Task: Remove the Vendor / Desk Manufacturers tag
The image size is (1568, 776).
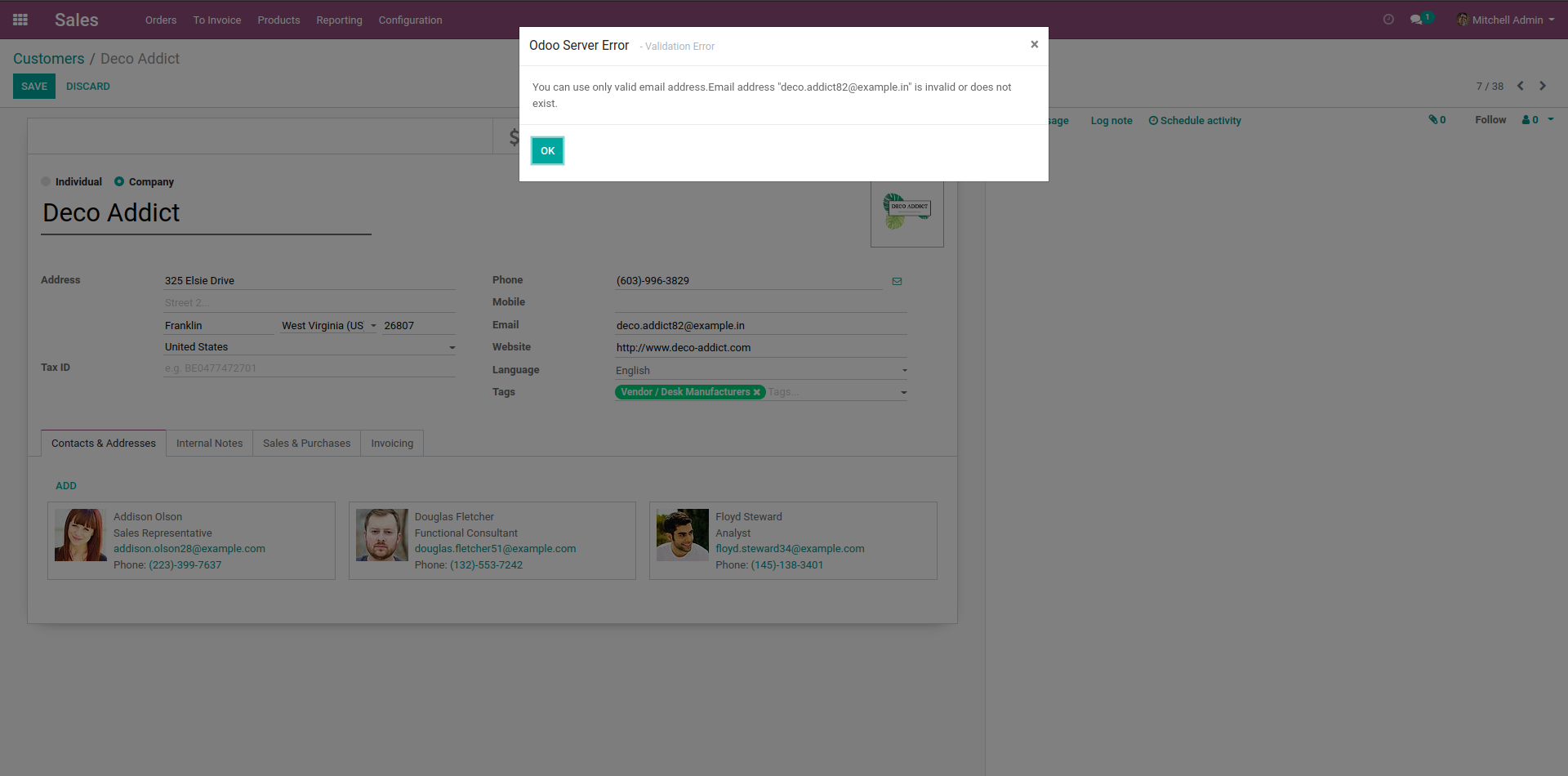Action: [757, 392]
